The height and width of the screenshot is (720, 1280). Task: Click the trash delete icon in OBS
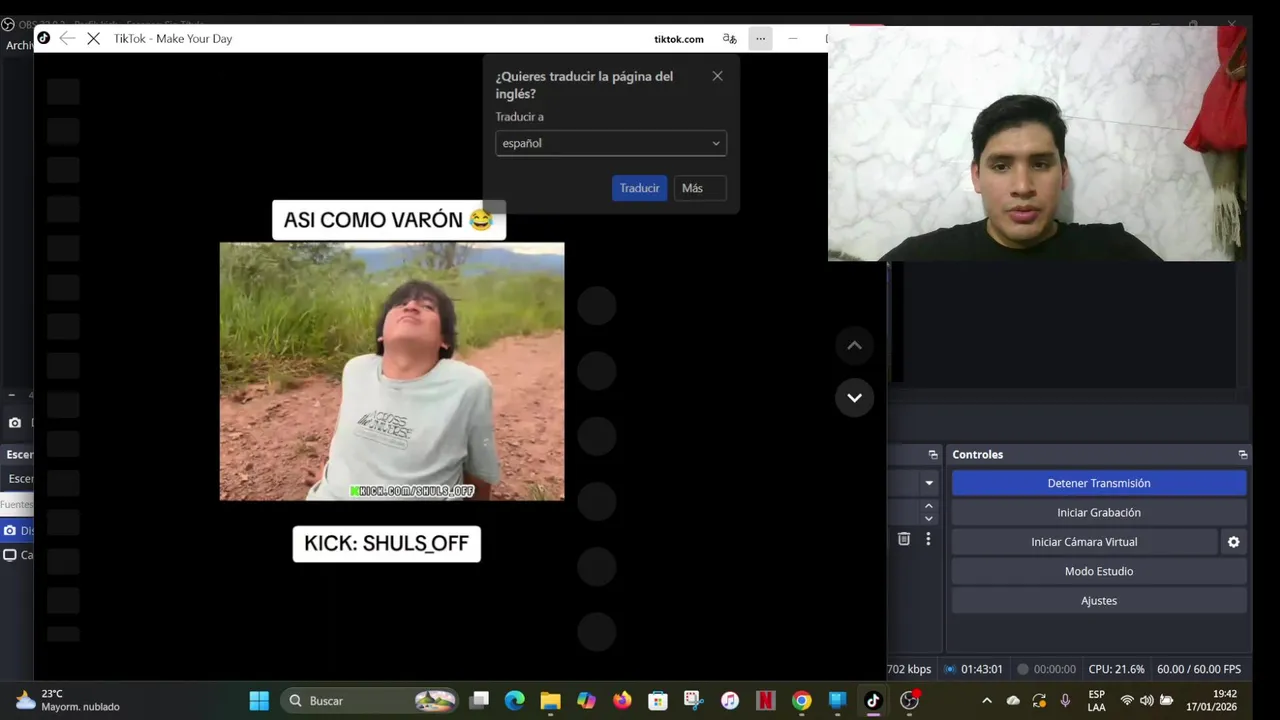point(904,539)
